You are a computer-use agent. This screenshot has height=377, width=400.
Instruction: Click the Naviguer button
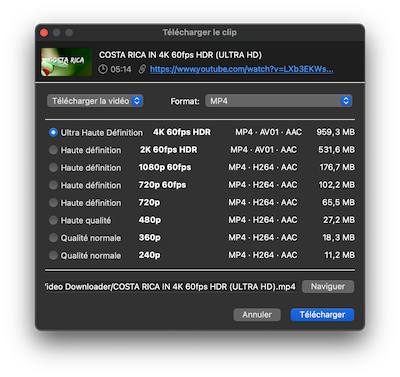[328, 286]
